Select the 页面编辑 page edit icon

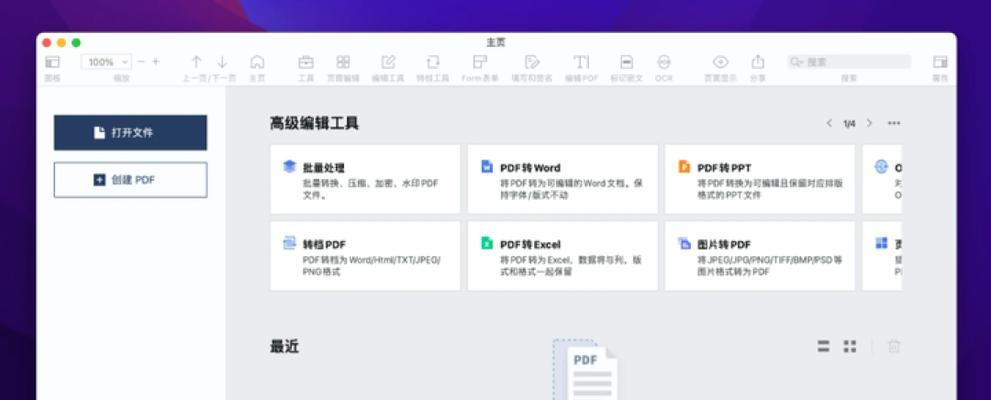343,62
